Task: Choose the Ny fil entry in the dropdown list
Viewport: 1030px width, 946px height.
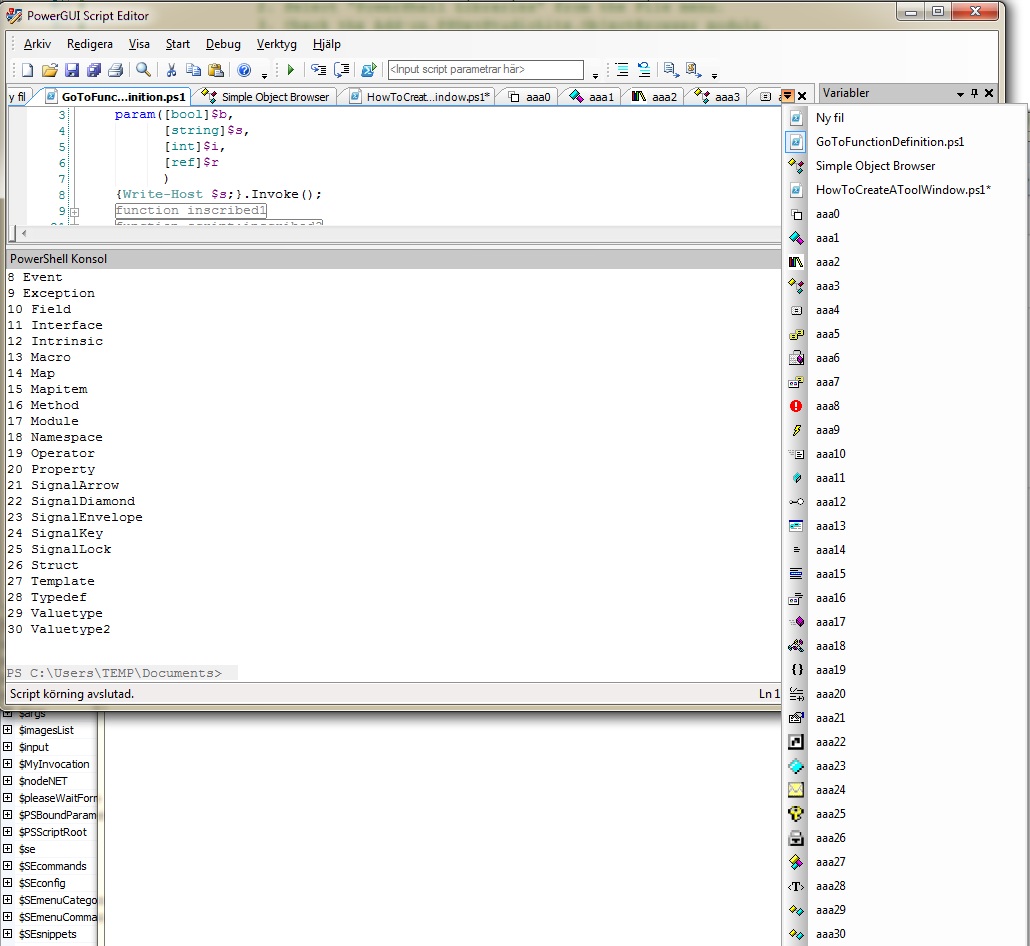Action: coord(830,118)
